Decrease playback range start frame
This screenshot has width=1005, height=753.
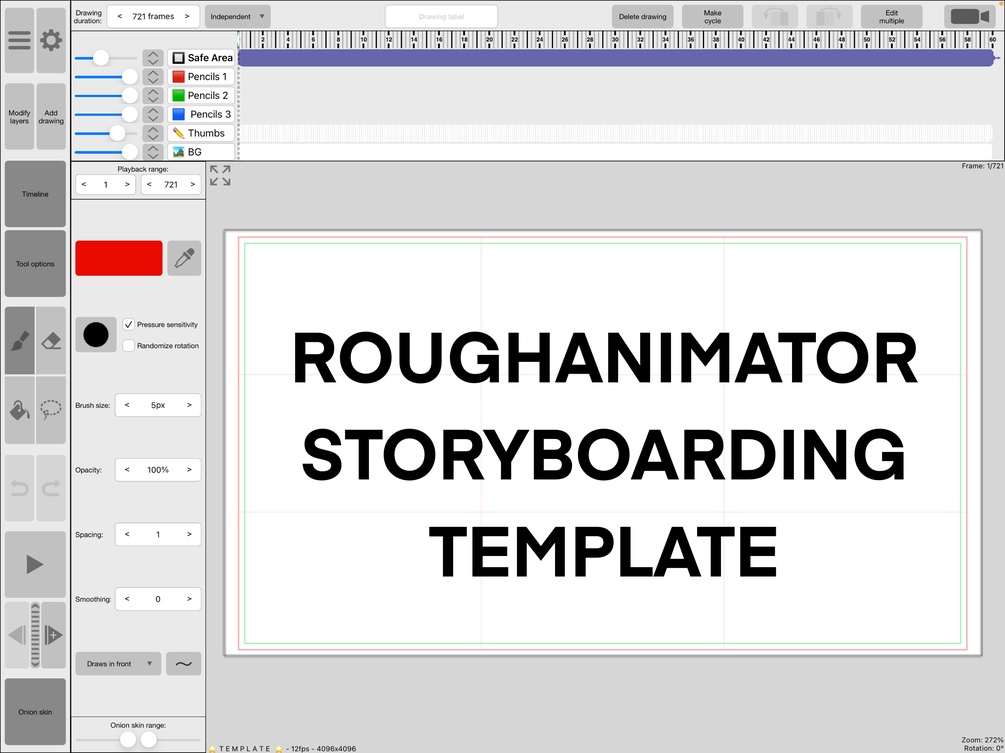click(84, 185)
